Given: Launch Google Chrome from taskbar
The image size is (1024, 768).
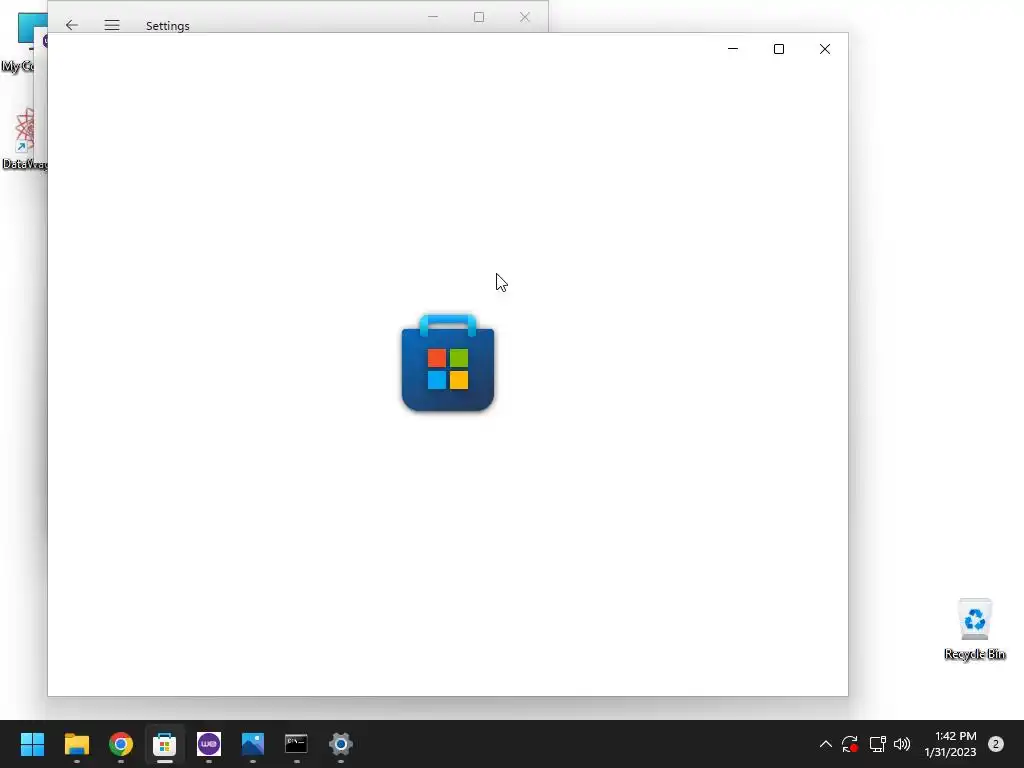Looking at the screenshot, I should coord(121,744).
